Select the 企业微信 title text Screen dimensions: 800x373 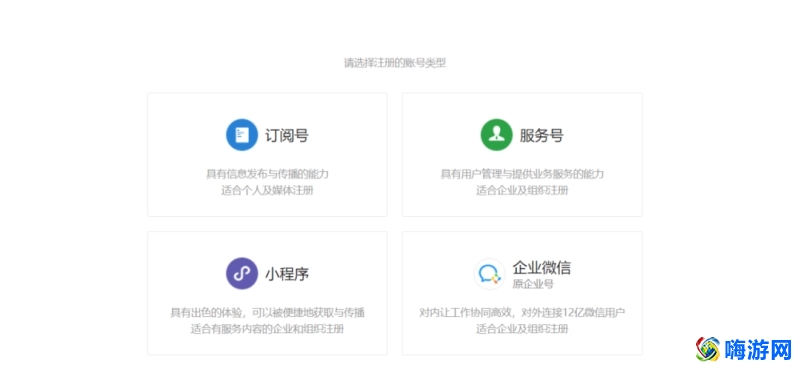541,267
